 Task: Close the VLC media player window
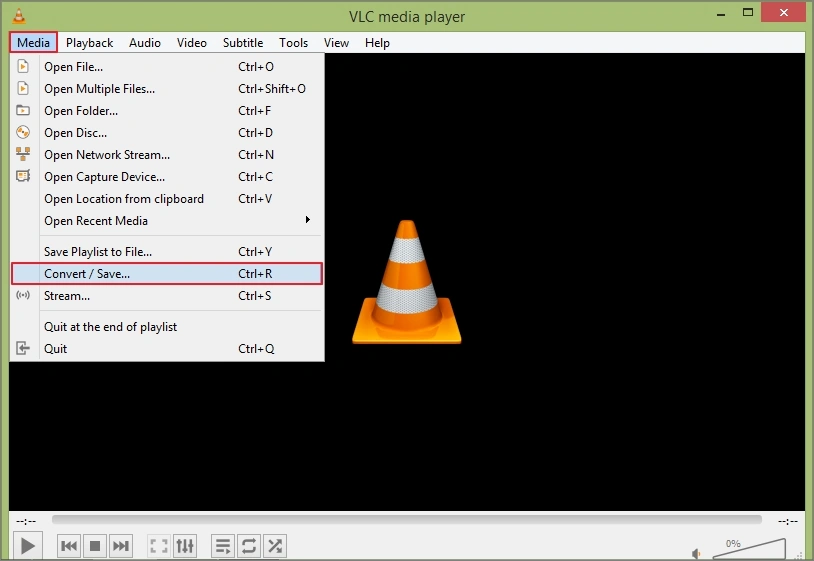point(783,12)
